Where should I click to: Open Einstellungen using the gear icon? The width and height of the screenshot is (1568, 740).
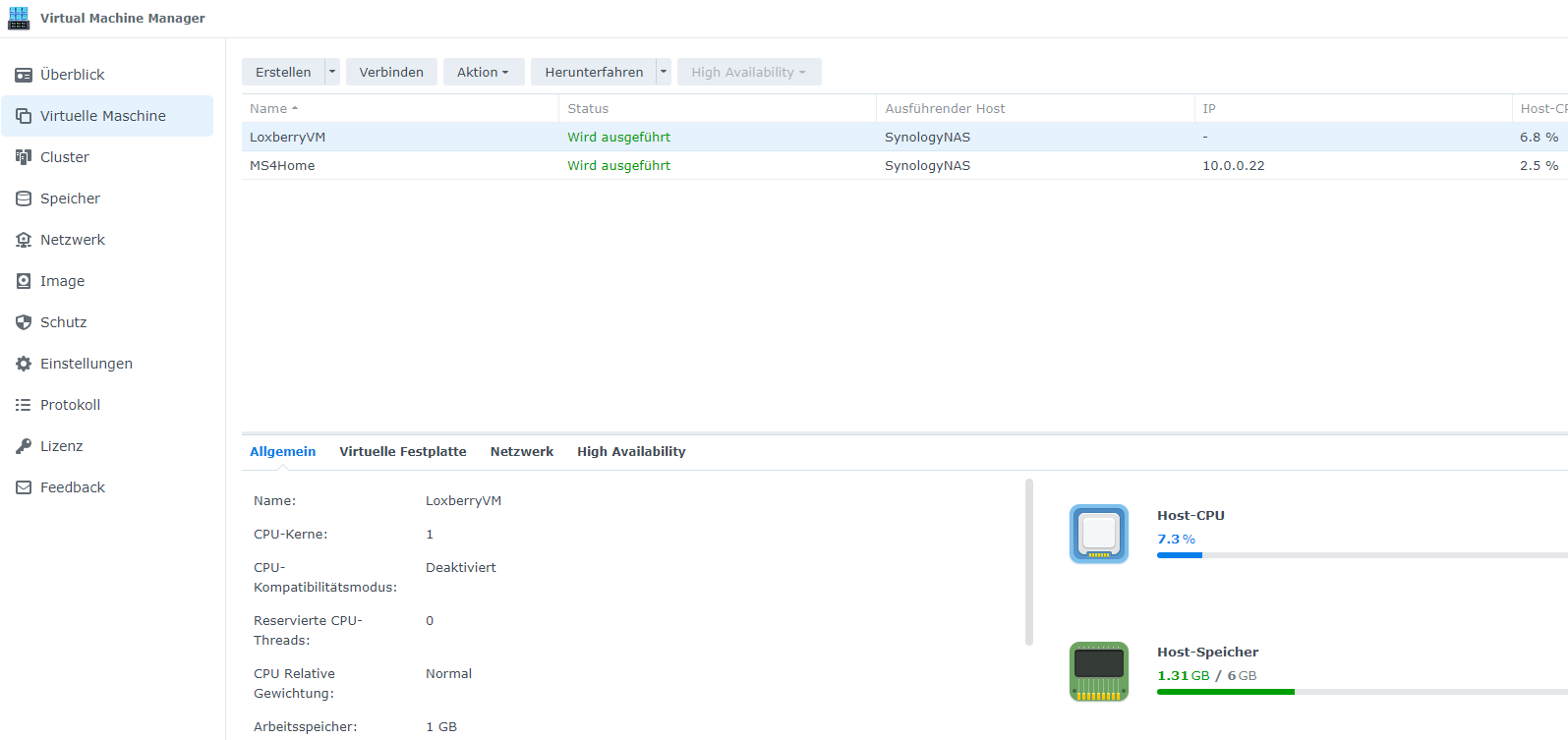pyautogui.click(x=24, y=364)
